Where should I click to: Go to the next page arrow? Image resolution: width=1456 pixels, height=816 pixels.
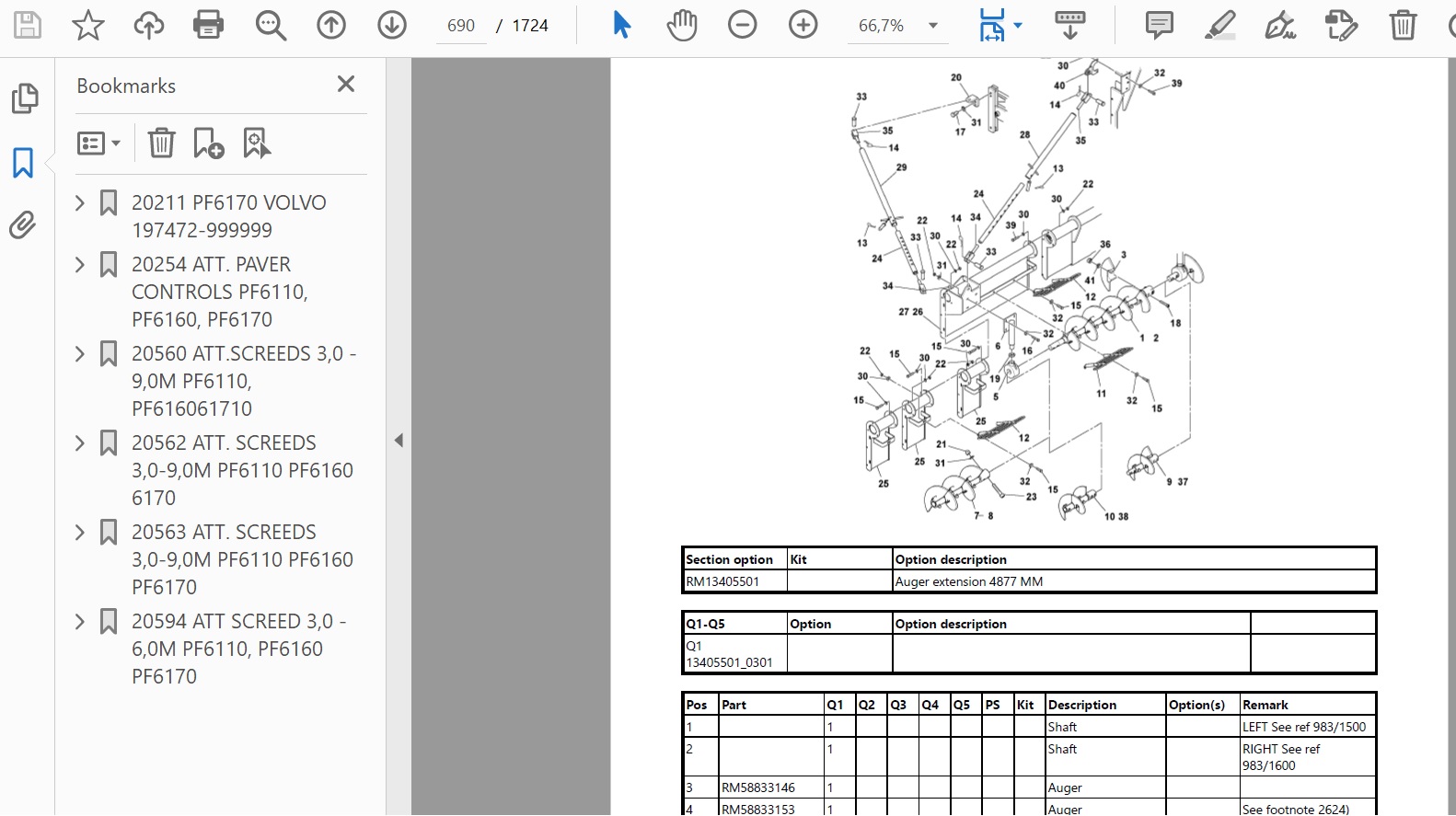pos(392,25)
